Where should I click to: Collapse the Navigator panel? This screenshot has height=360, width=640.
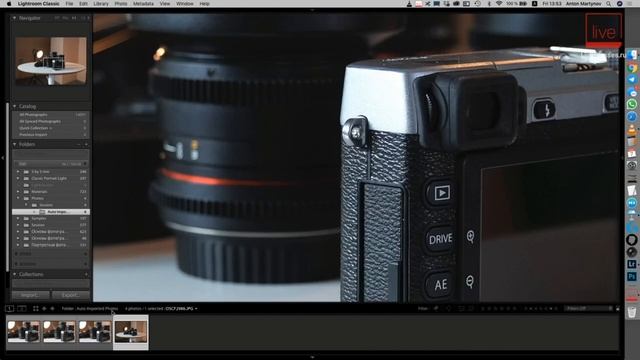14,18
